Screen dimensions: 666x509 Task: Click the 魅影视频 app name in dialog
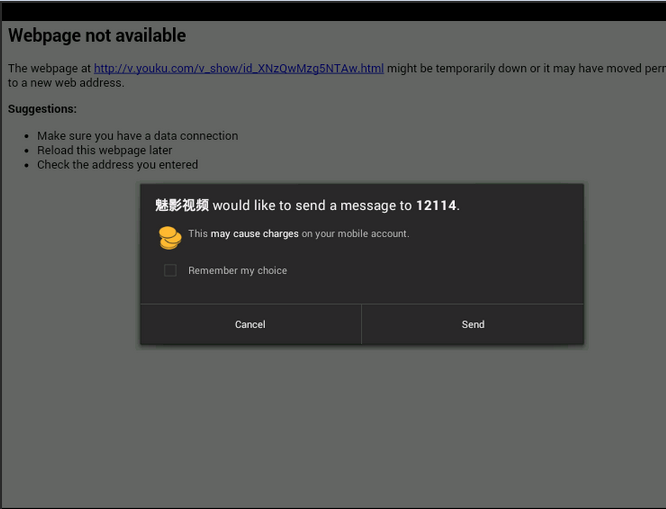(182, 206)
